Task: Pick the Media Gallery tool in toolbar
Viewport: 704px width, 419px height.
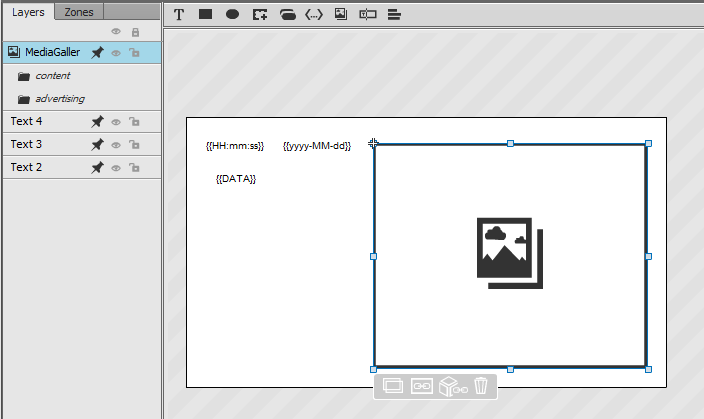Action: click(341, 14)
